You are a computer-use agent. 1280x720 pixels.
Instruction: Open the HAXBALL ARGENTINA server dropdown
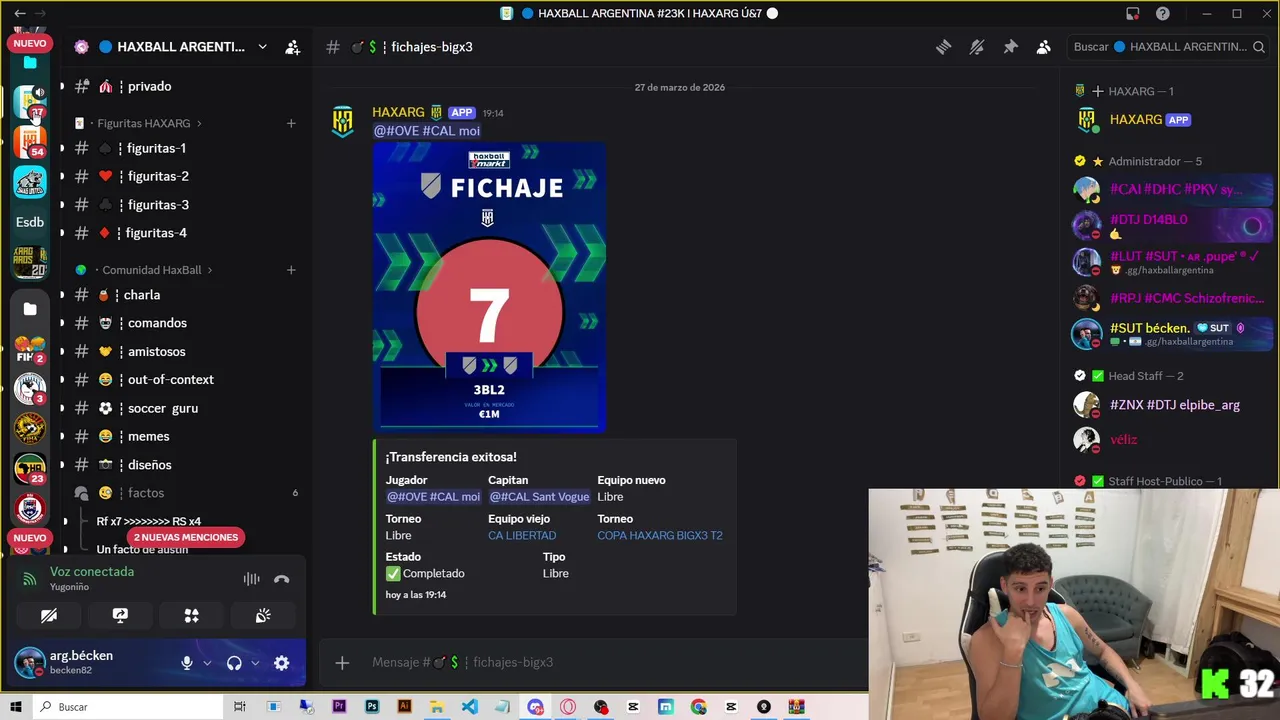[262, 47]
